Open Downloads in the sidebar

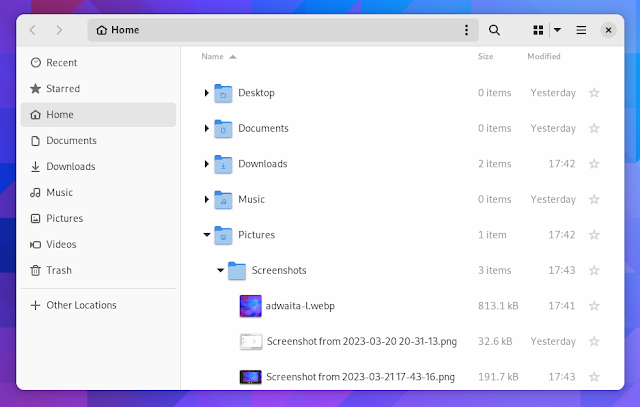[x=98, y=167]
